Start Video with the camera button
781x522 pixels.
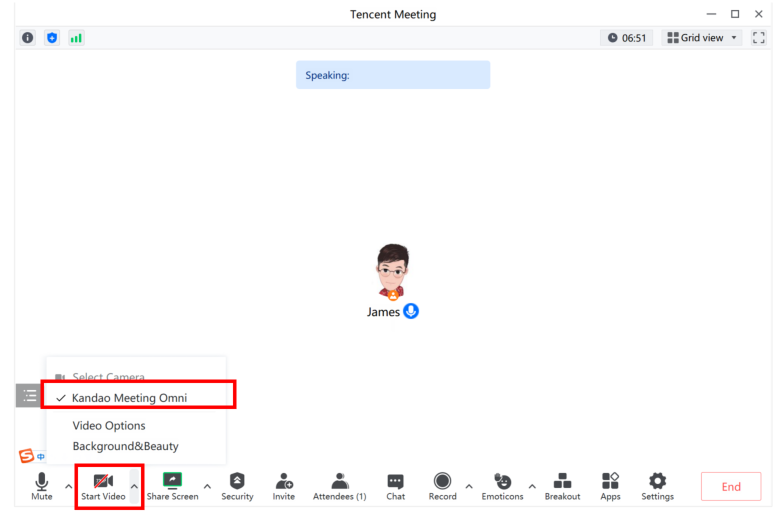tap(103, 486)
